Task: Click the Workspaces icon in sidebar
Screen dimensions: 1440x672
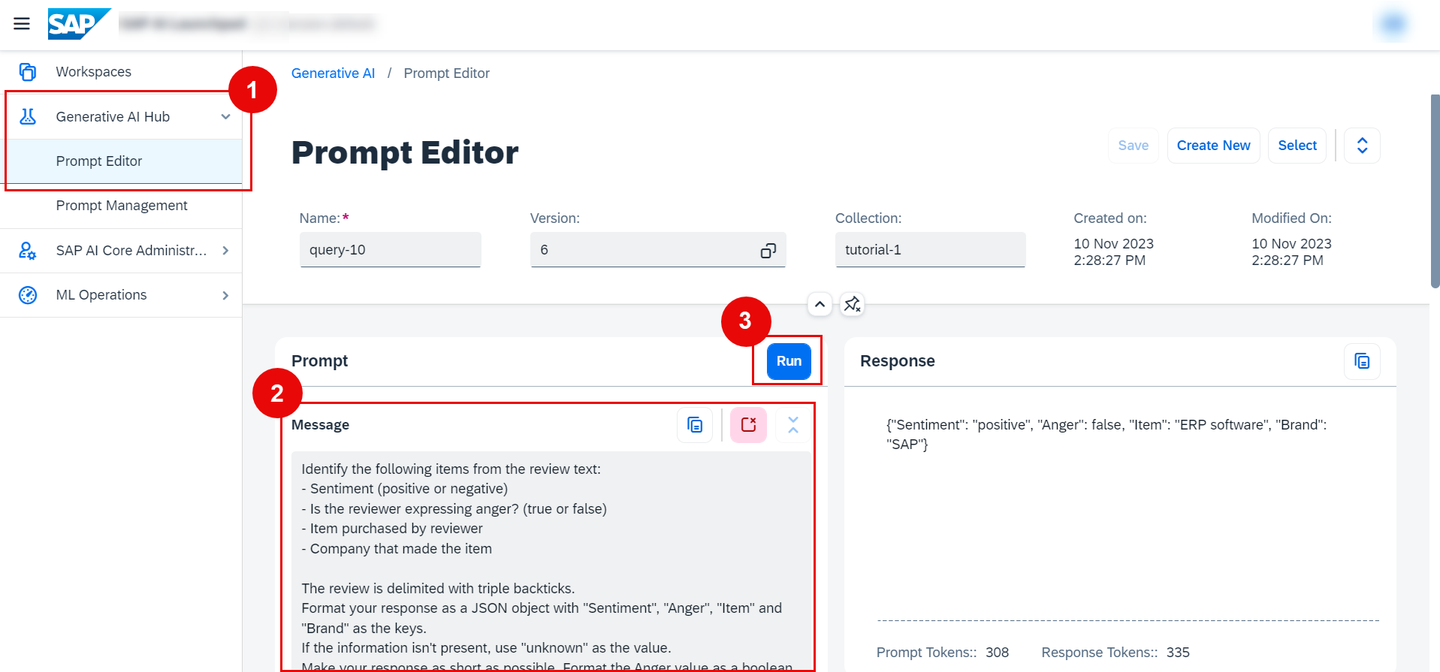Action: click(x=28, y=72)
